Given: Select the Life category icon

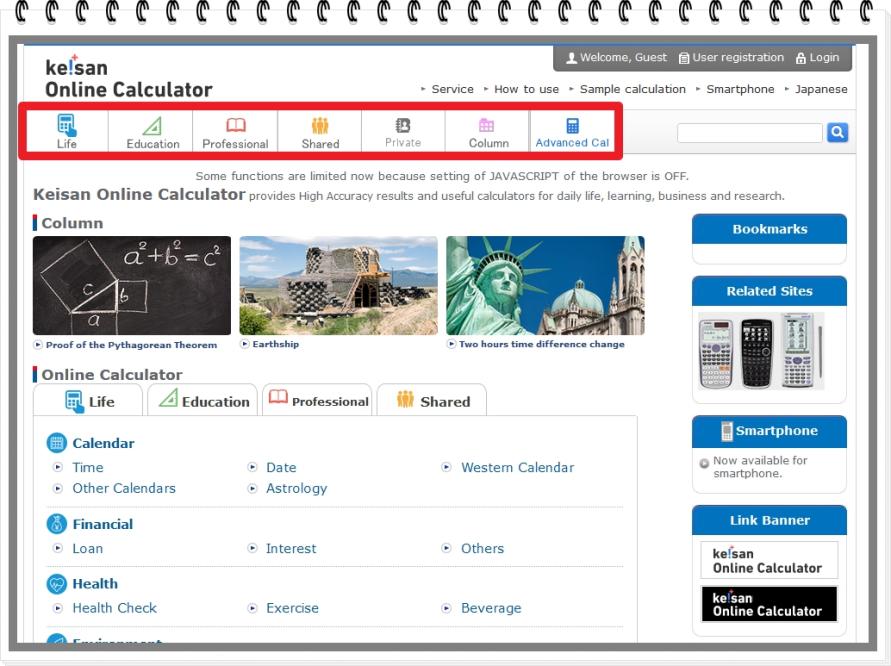Looking at the screenshot, I should click(x=65, y=128).
